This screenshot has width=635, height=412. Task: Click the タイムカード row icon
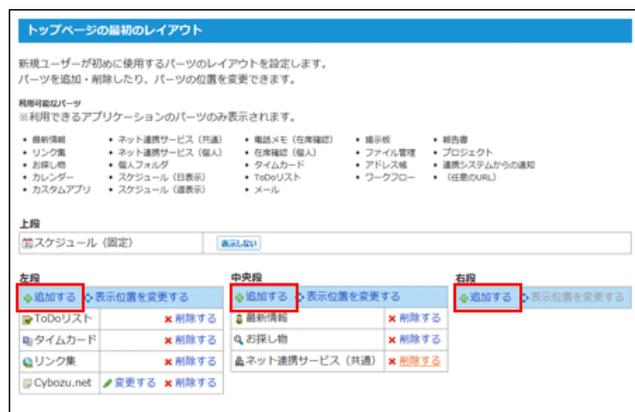(x=27, y=341)
